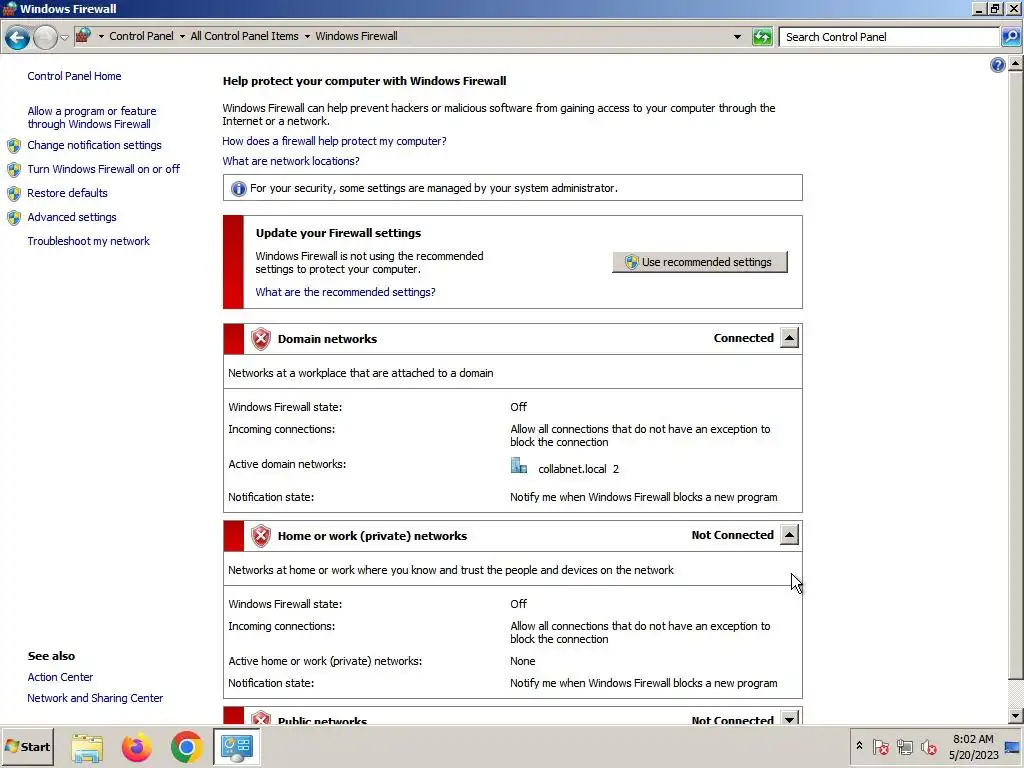
Task: Open Action Center link
Action: pyautogui.click(x=60, y=677)
